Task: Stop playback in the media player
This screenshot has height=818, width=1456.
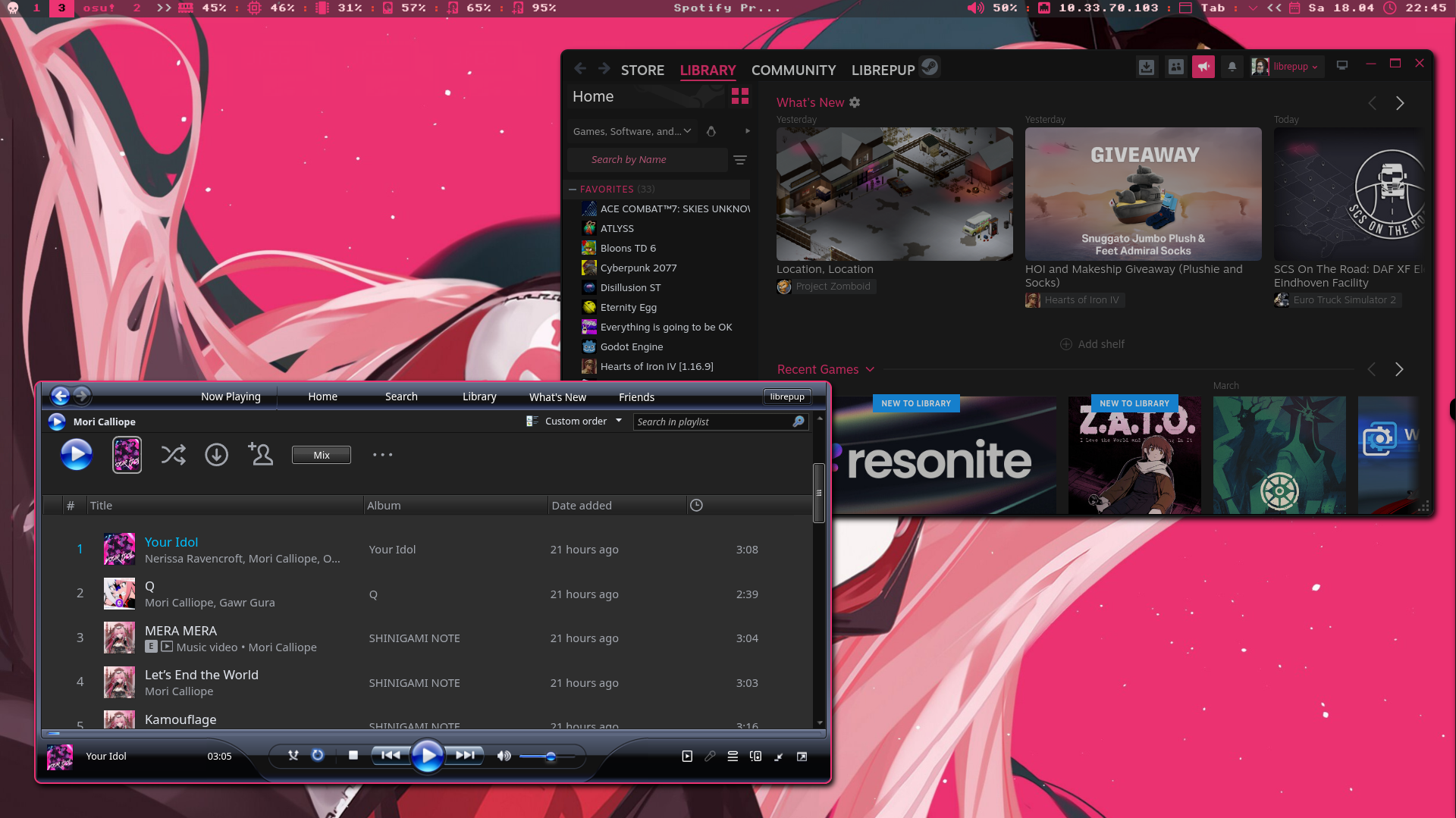Action: click(353, 755)
